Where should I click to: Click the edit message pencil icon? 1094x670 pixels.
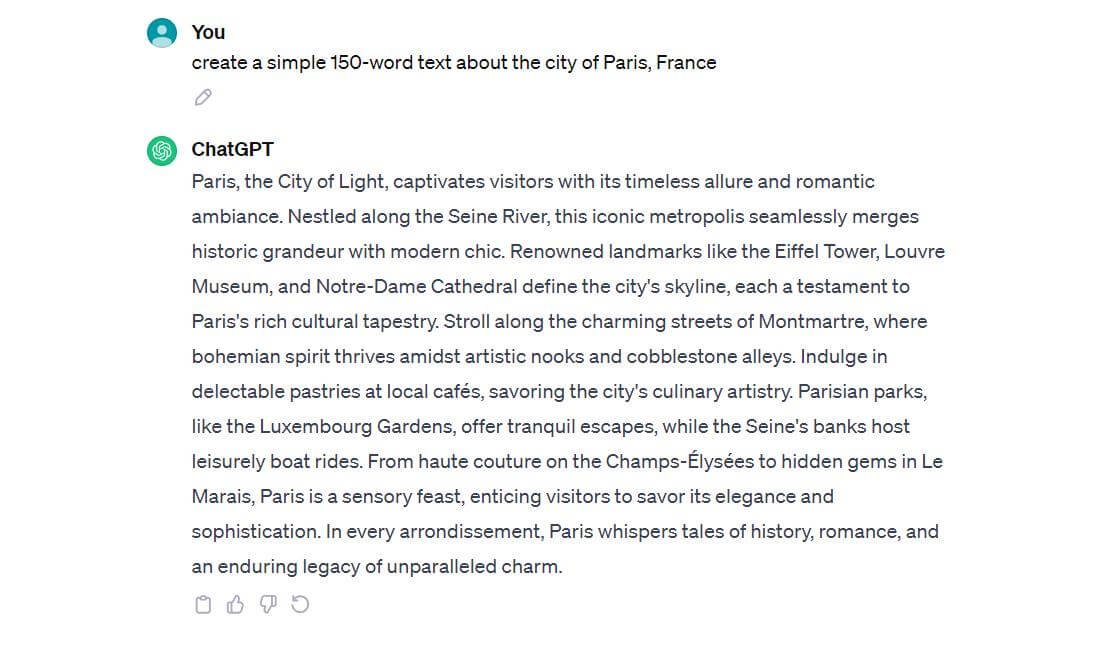(x=203, y=97)
